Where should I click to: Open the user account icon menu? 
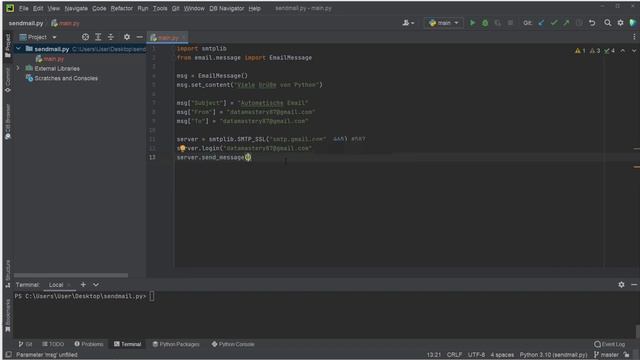pos(408,23)
